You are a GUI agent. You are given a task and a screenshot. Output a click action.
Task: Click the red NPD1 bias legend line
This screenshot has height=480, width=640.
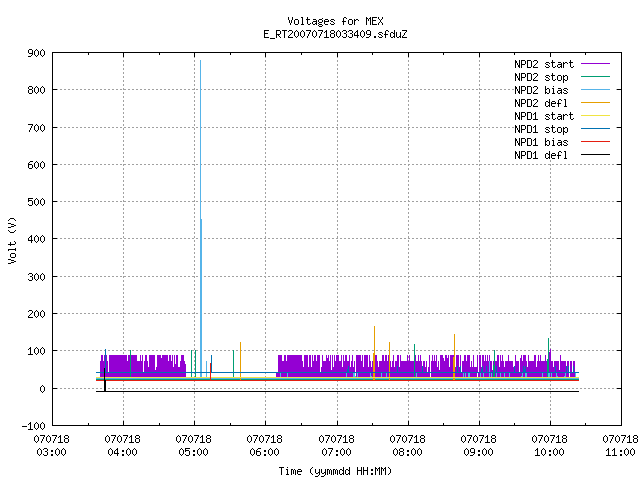tap(596, 142)
